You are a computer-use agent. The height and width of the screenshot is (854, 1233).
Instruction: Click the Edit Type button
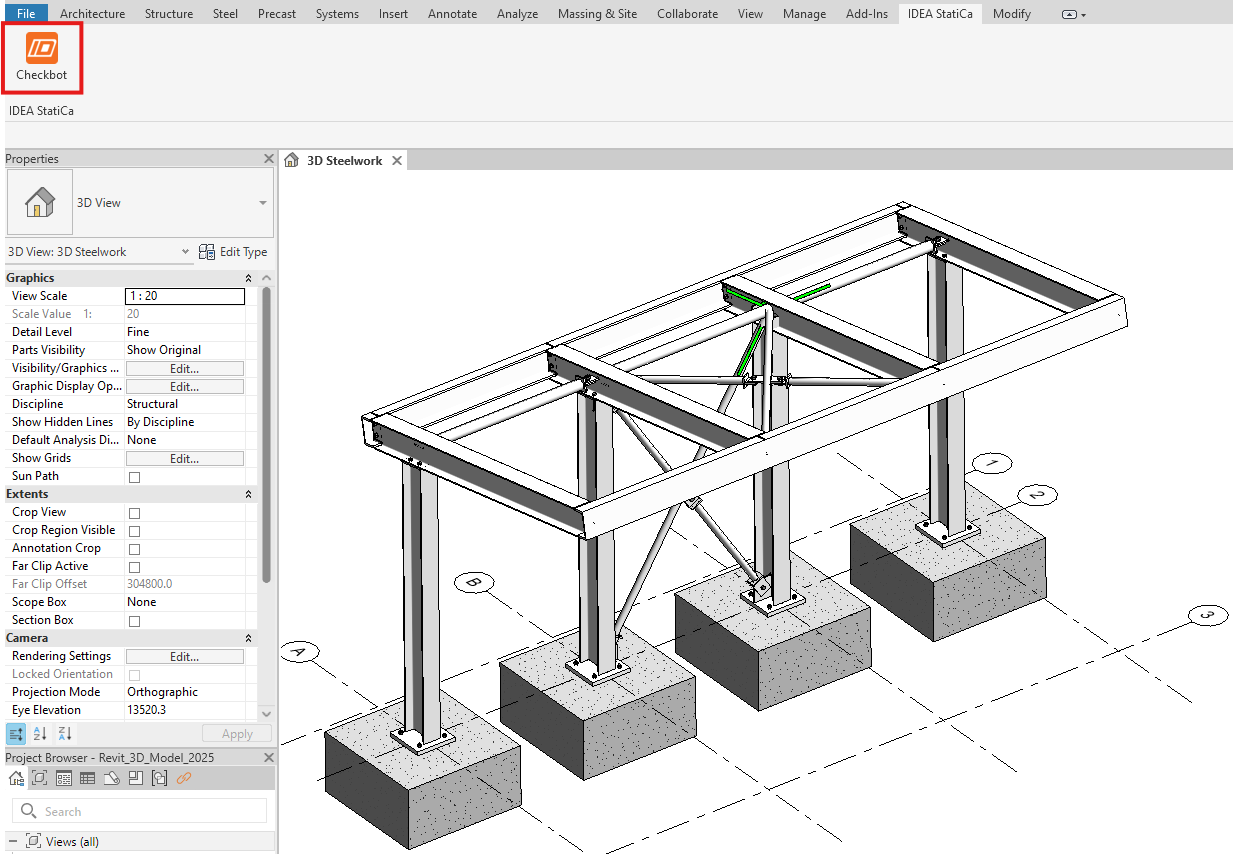point(233,252)
